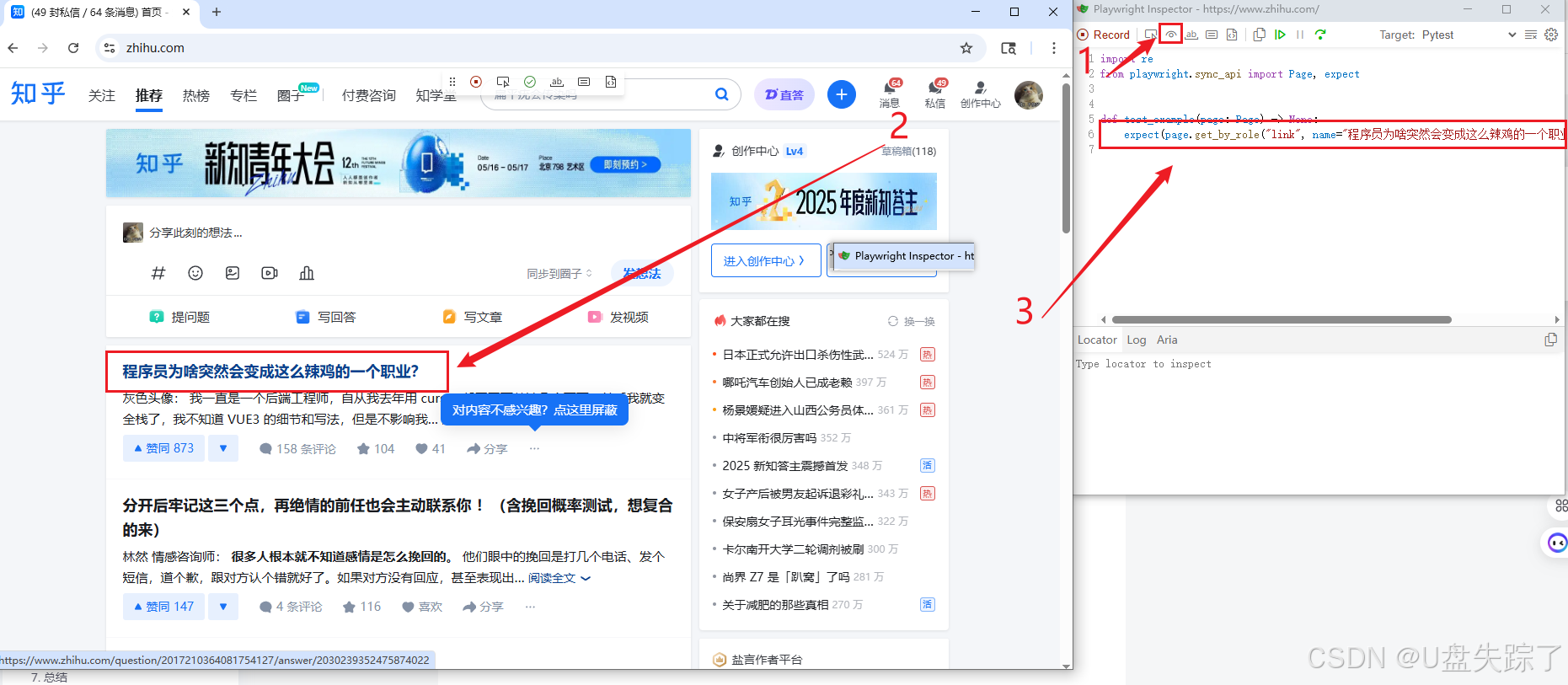Image resolution: width=1568 pixels, height=685 pixels.
Task: Click the blue plus create button
Action: pyautogui.click(x=842, y=94)
